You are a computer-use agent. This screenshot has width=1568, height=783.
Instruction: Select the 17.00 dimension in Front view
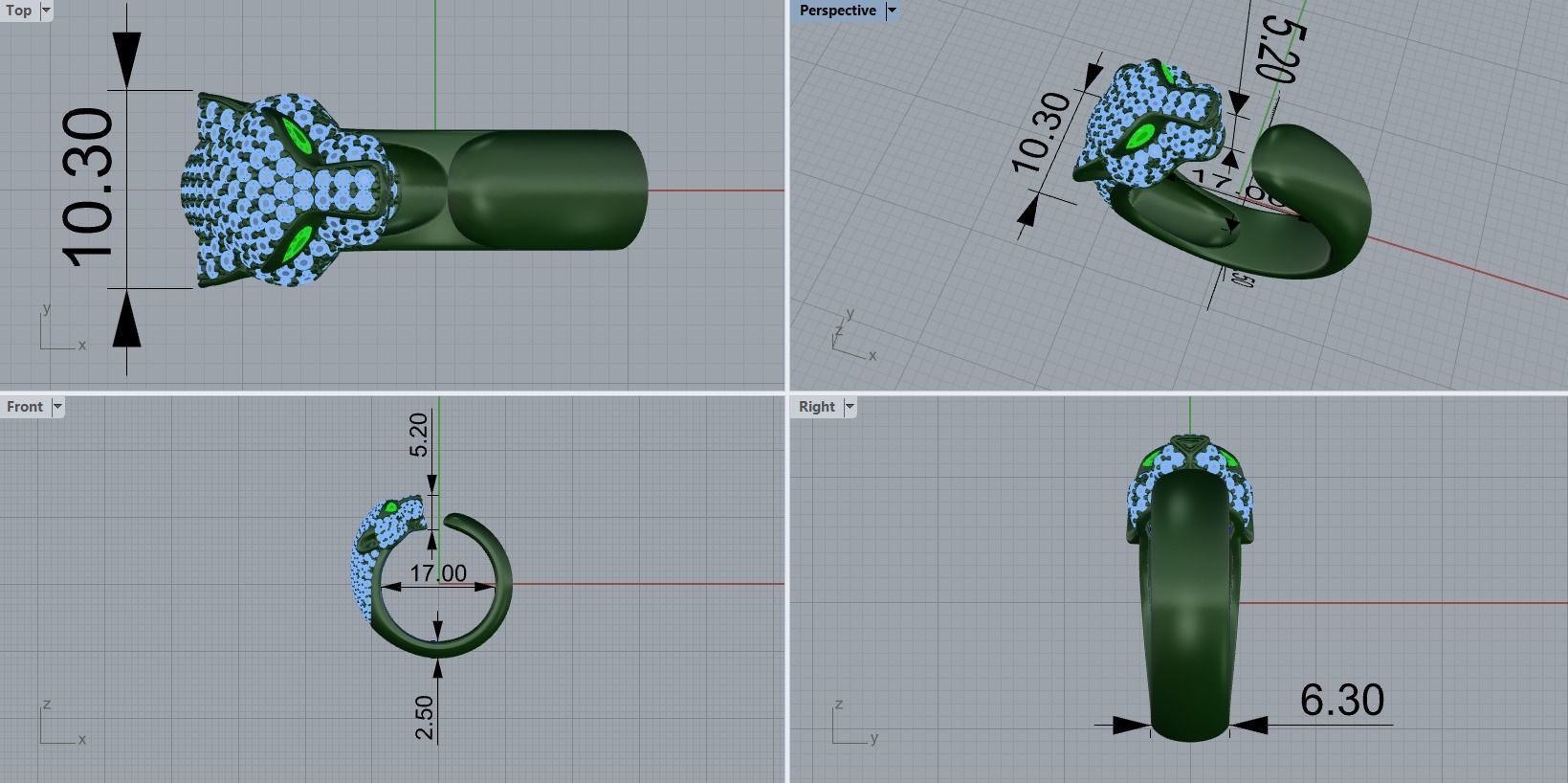tap(438, 573)
